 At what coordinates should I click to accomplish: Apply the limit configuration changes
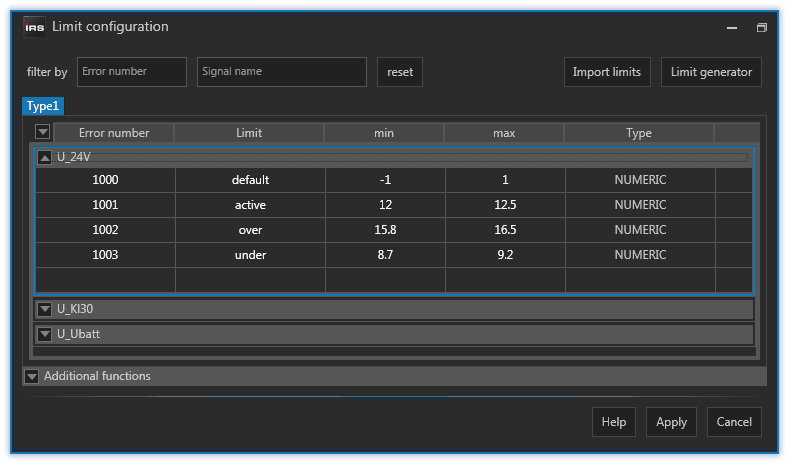(671, 422)
